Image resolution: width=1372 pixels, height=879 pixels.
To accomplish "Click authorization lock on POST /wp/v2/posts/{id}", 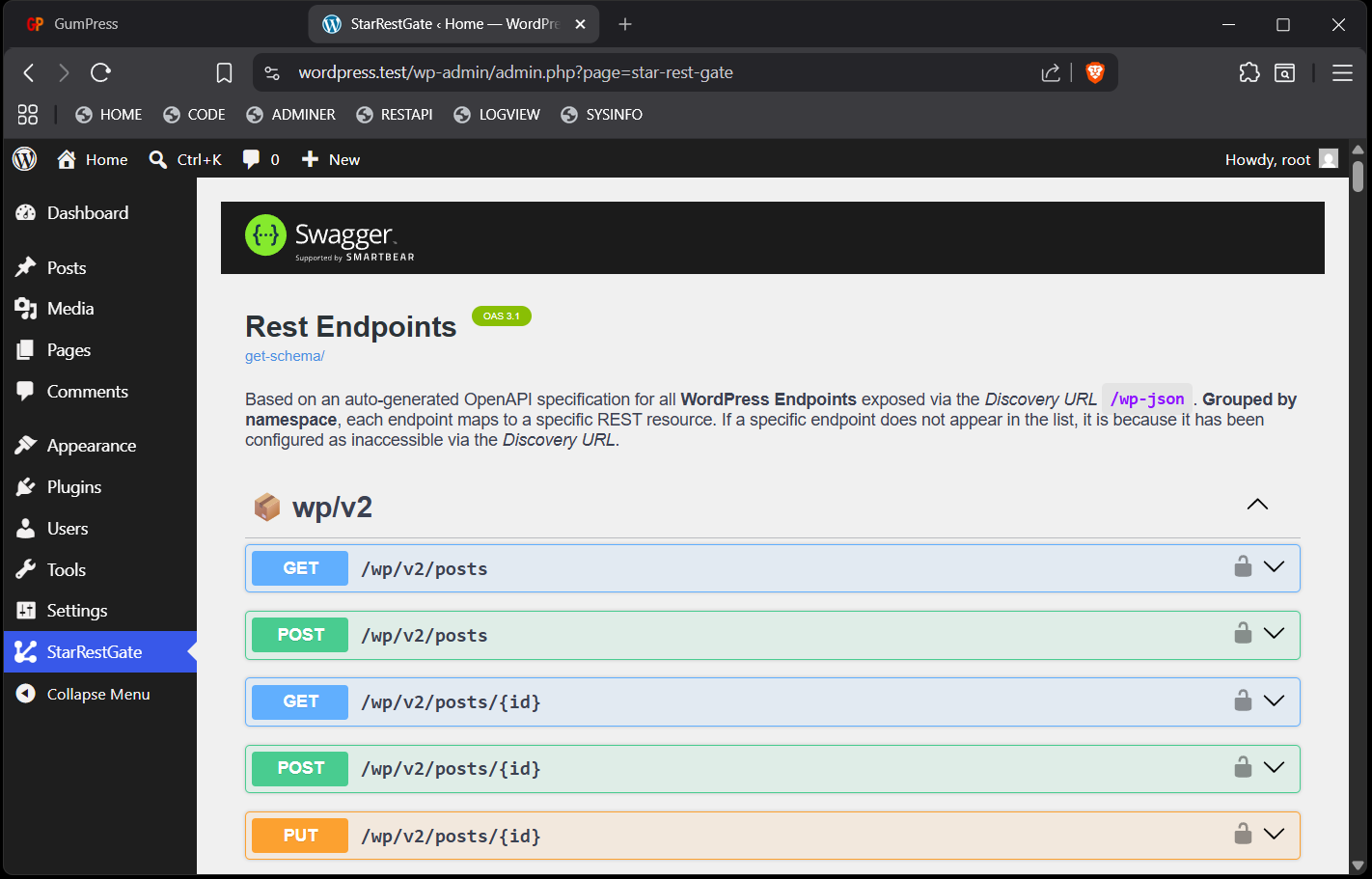I will coord(1243,766).
